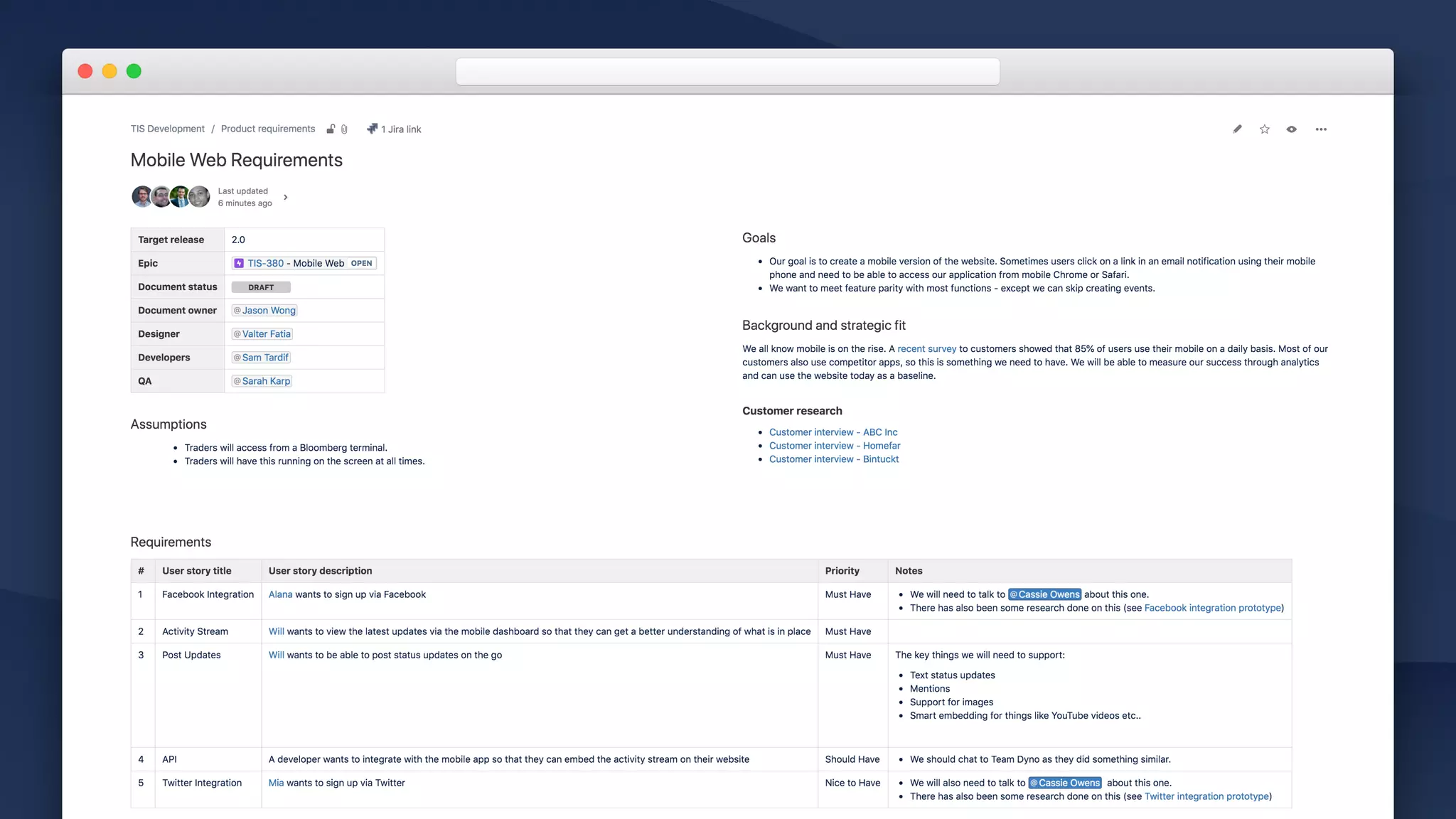
Task: Open the more actions ellipsis menu
Action: click(x=1320, y=129)
